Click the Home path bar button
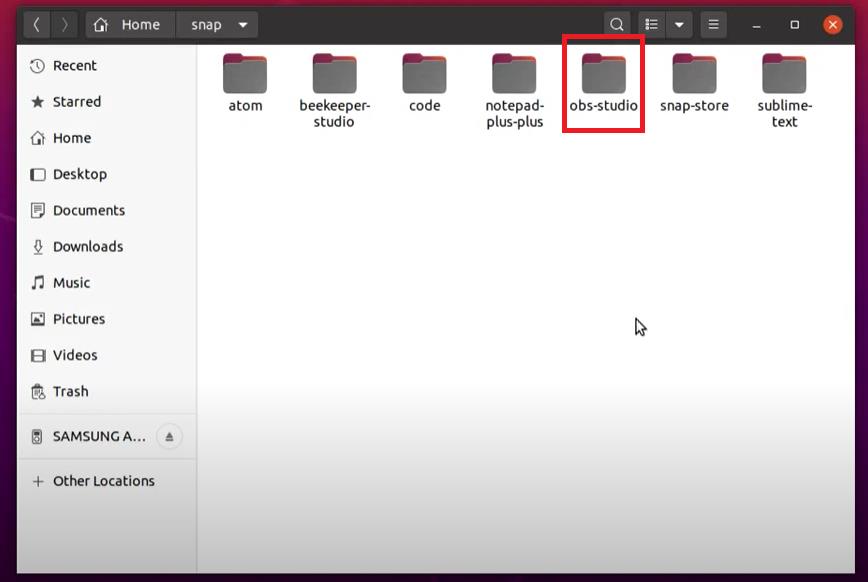868x582 pixels. 130,25
